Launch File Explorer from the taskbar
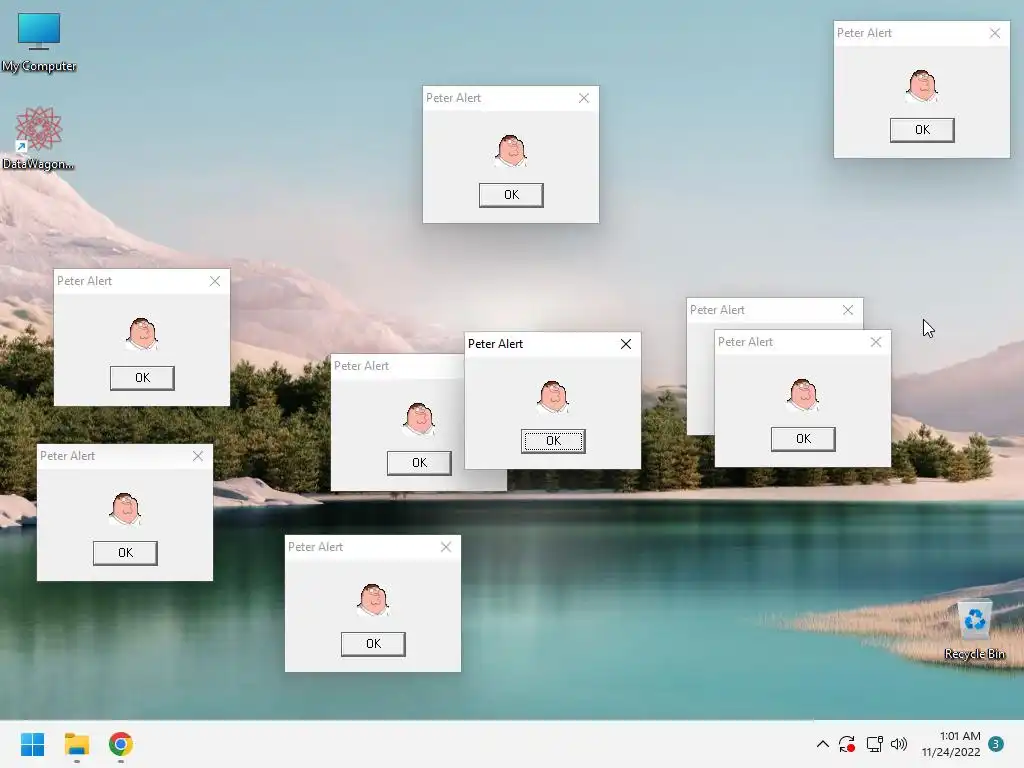1024x768 pixels. (76, 744)
